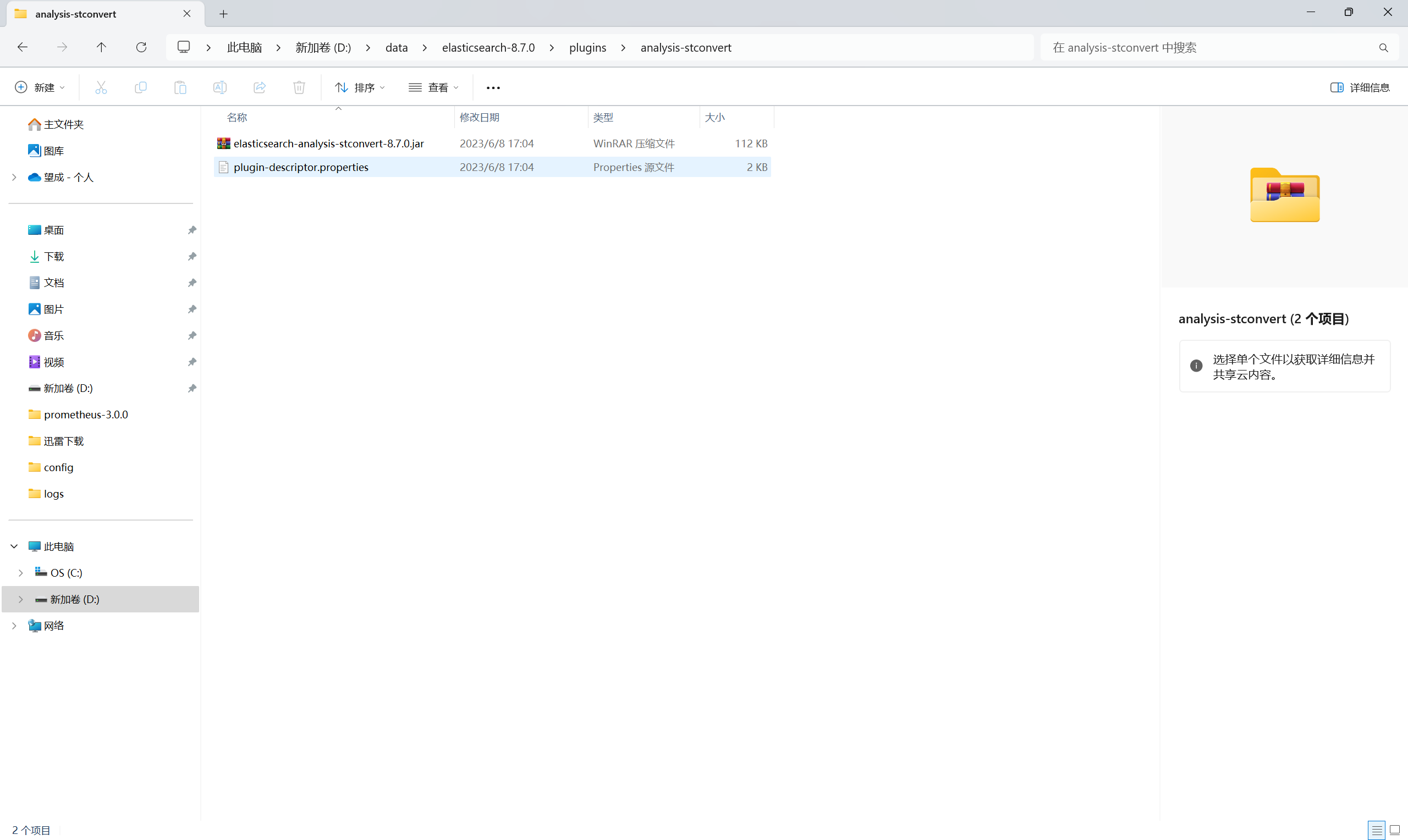
Task: Click the Rename icon in toolbar
Action: point(219,87)
